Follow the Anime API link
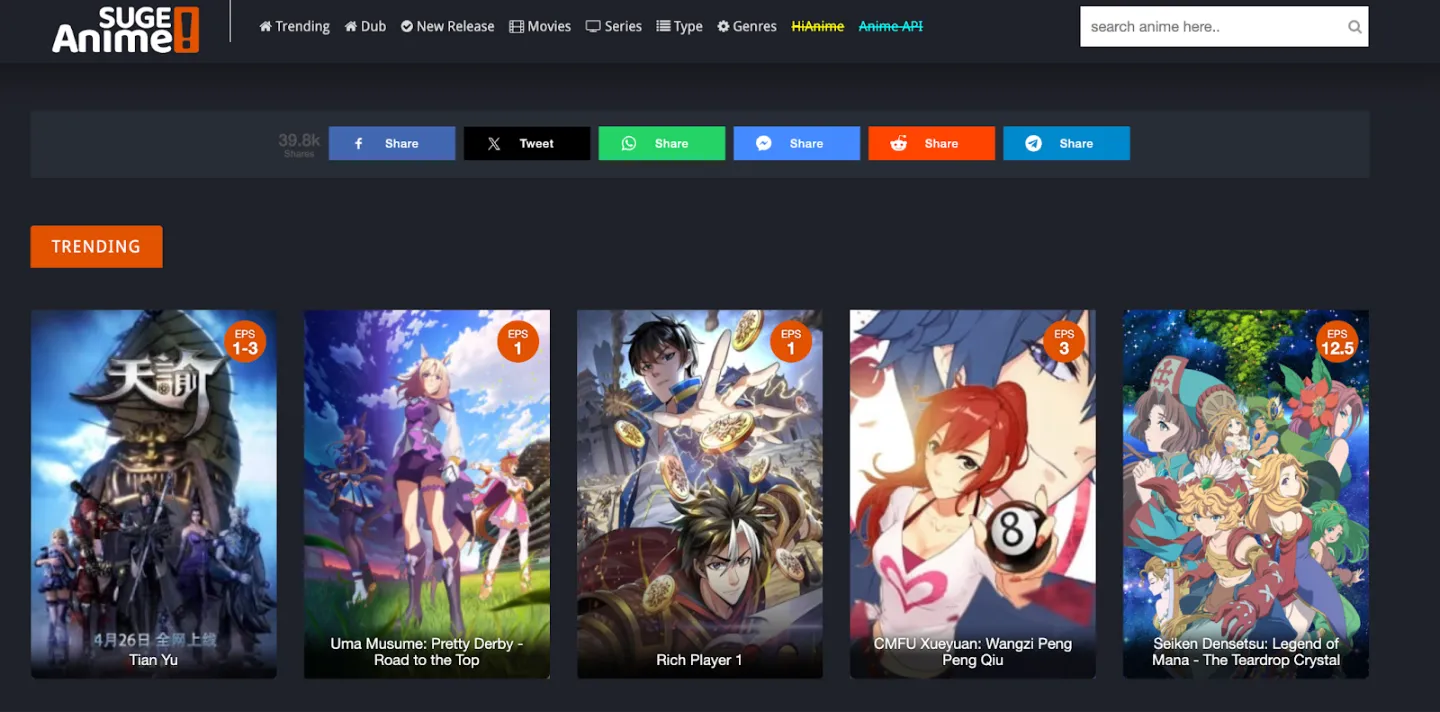1440x712 pixels. [891, 26]
